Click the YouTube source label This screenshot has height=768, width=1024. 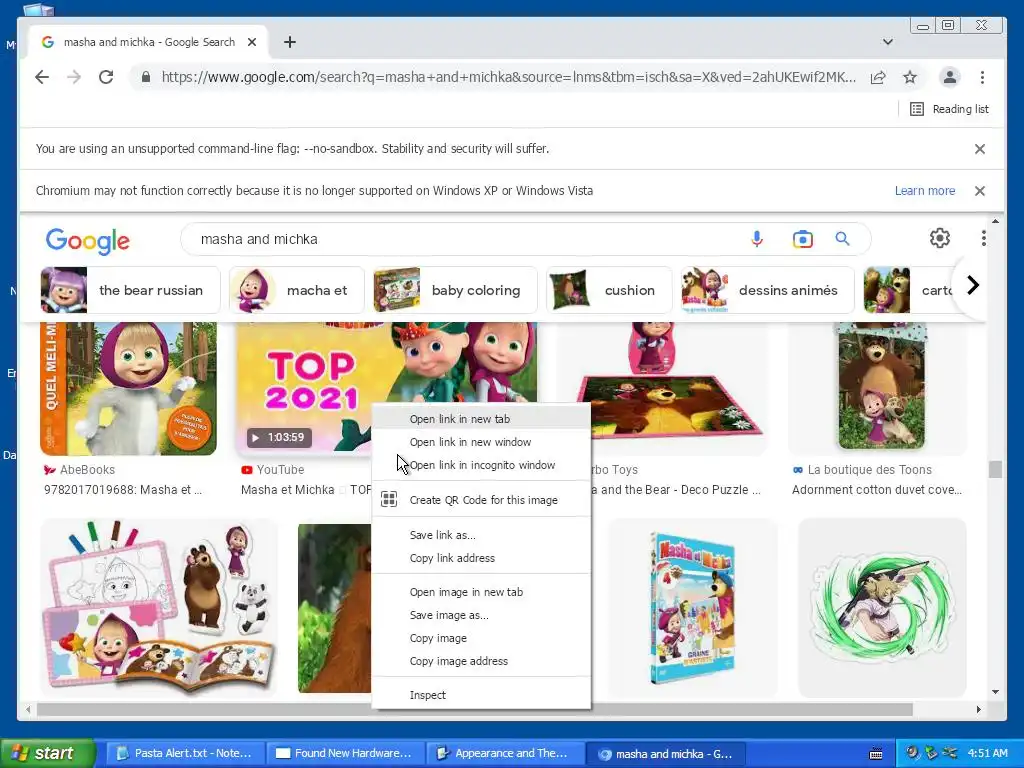click(x=273, y=470)
